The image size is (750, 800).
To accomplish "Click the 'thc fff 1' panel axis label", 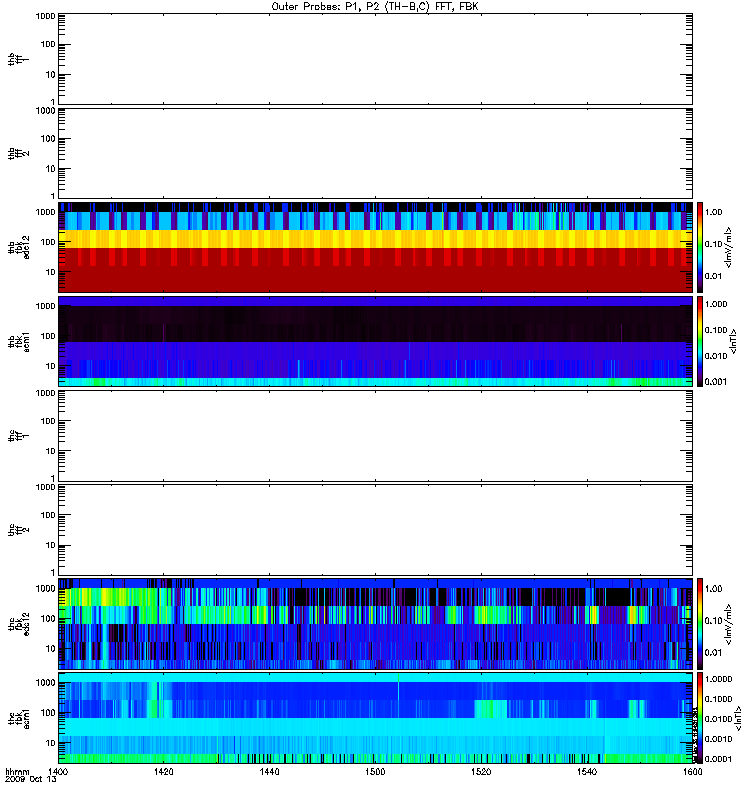I will (18, 436).
